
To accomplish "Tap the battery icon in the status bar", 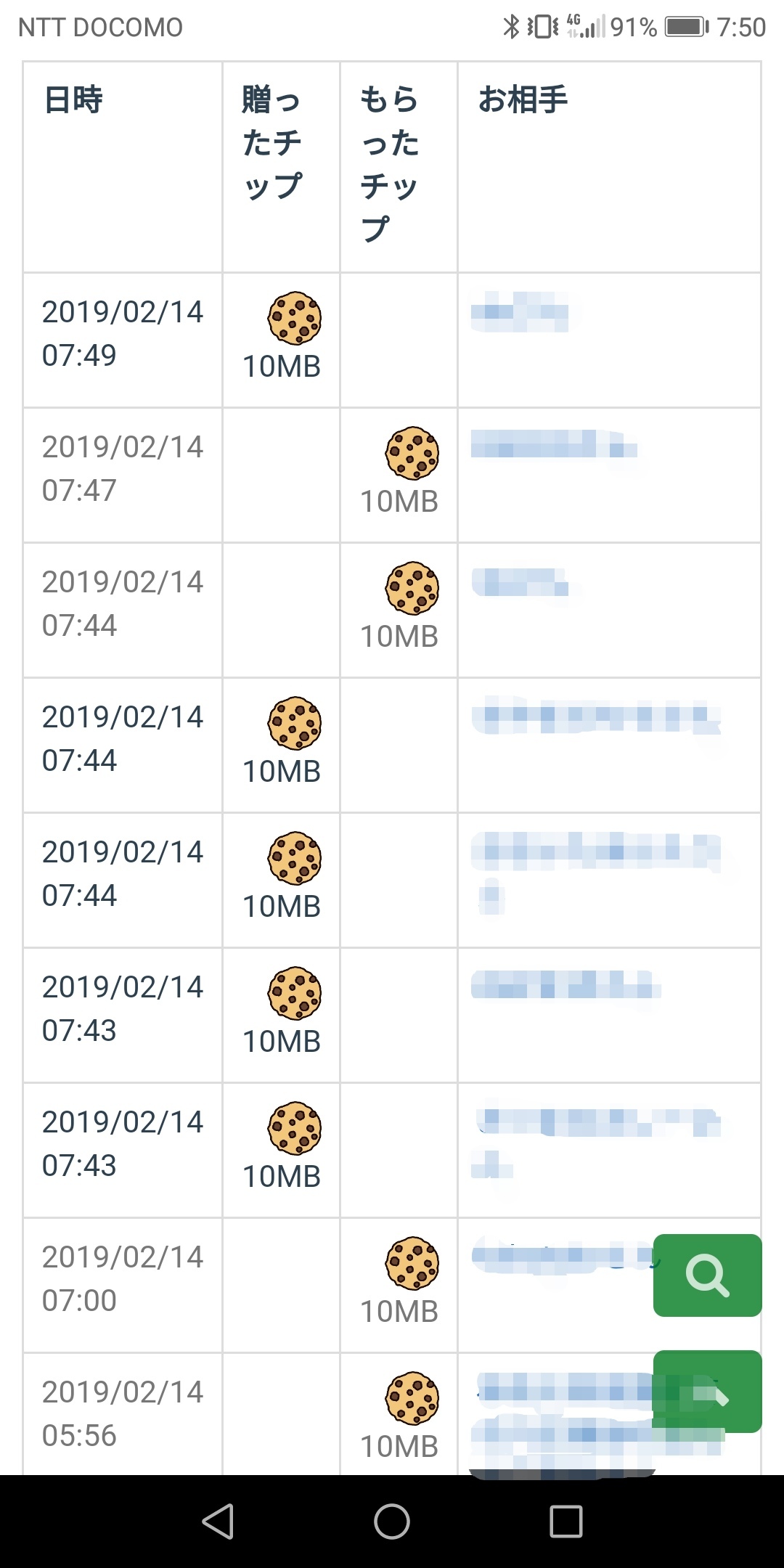I will (686, 28).
